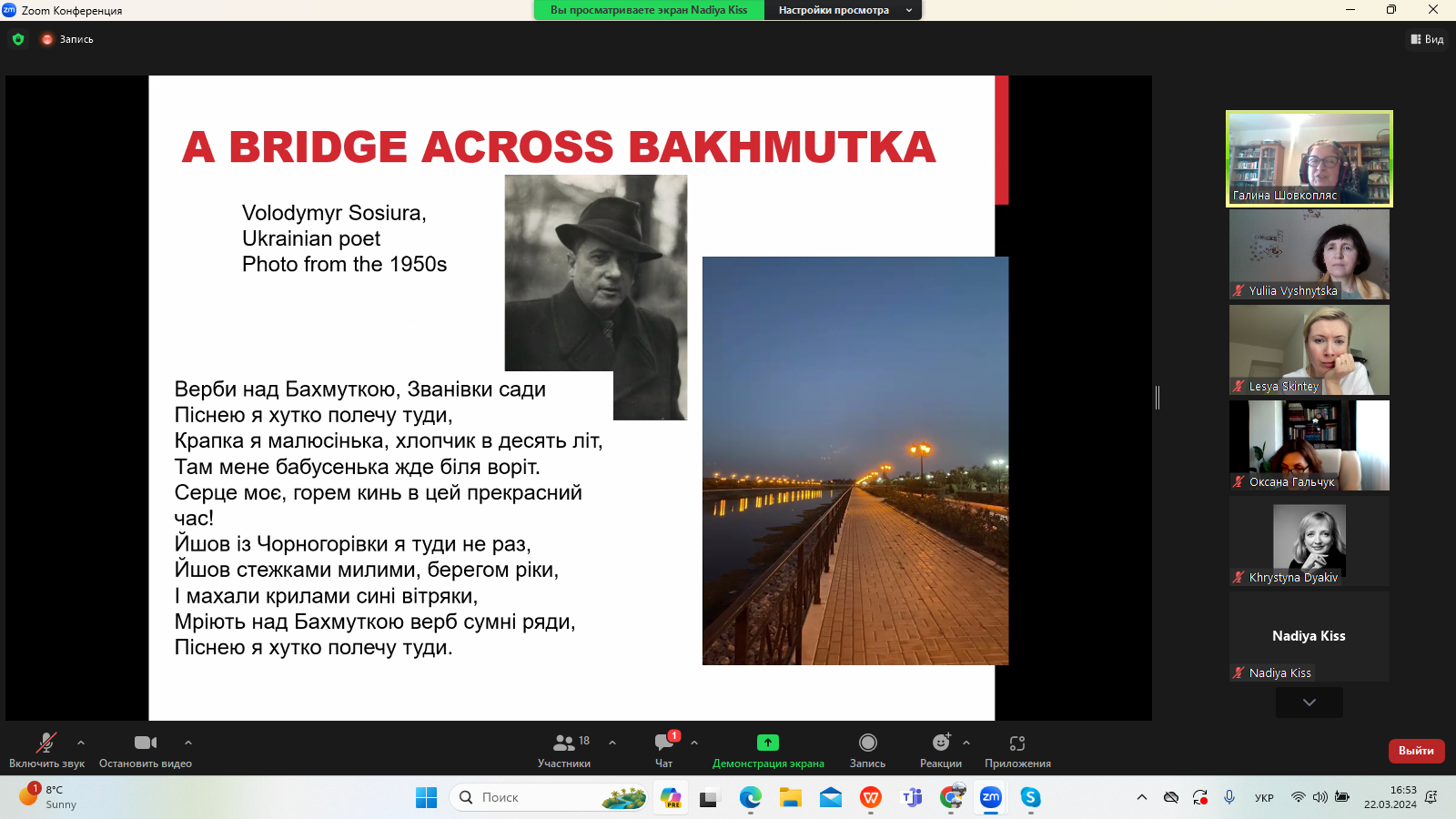Open the Apps icon in the toolbar

click(1017, 743)
